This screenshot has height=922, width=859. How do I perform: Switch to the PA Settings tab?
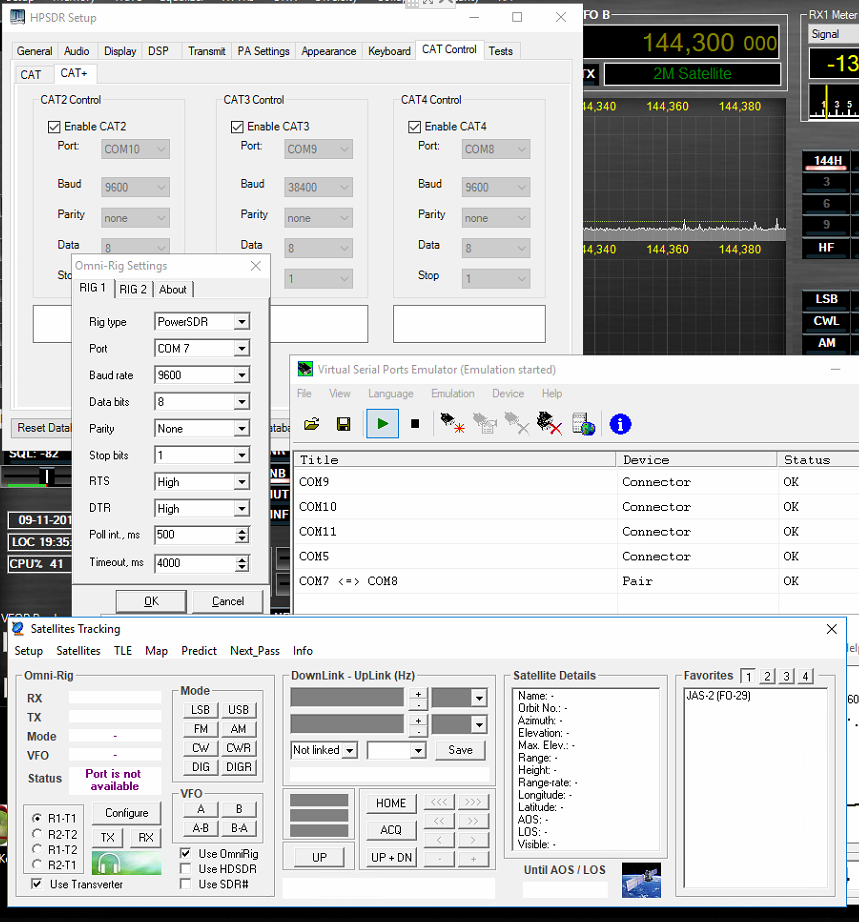[x=263, y=51]
